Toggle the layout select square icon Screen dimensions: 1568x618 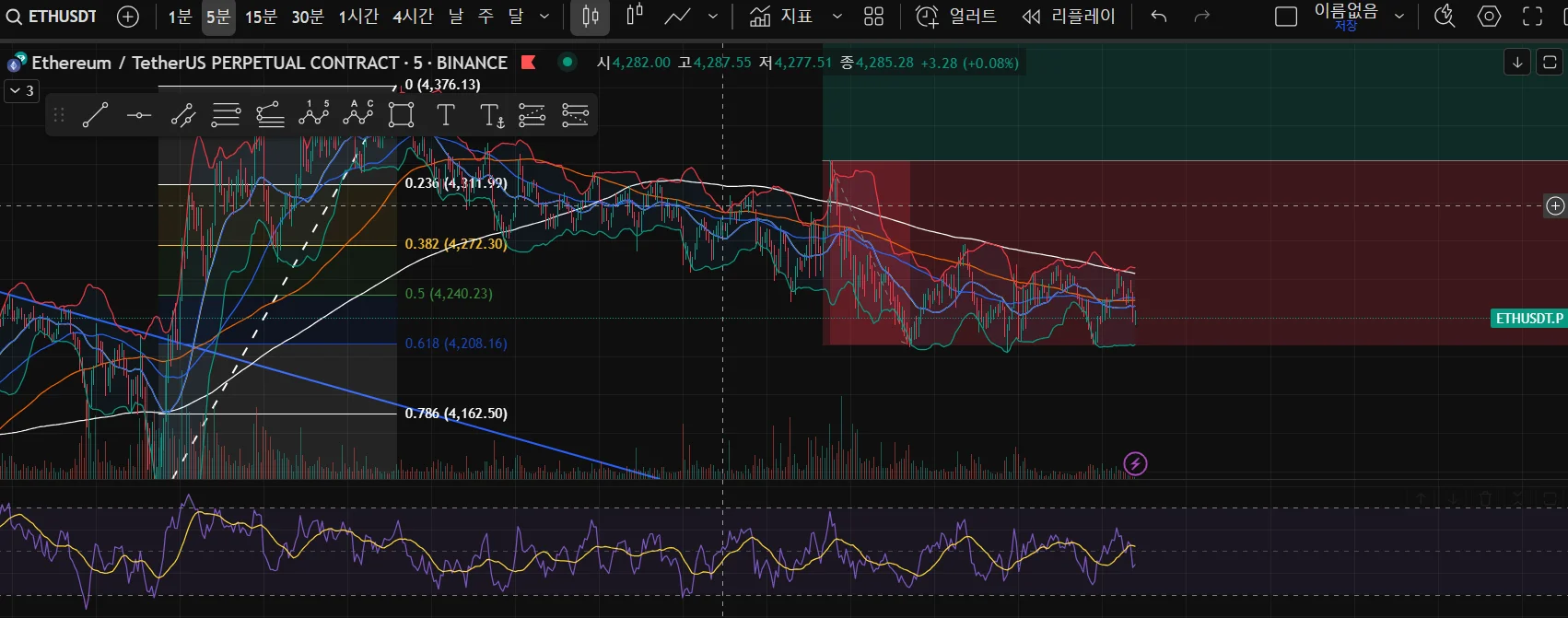click(1286, 17)
